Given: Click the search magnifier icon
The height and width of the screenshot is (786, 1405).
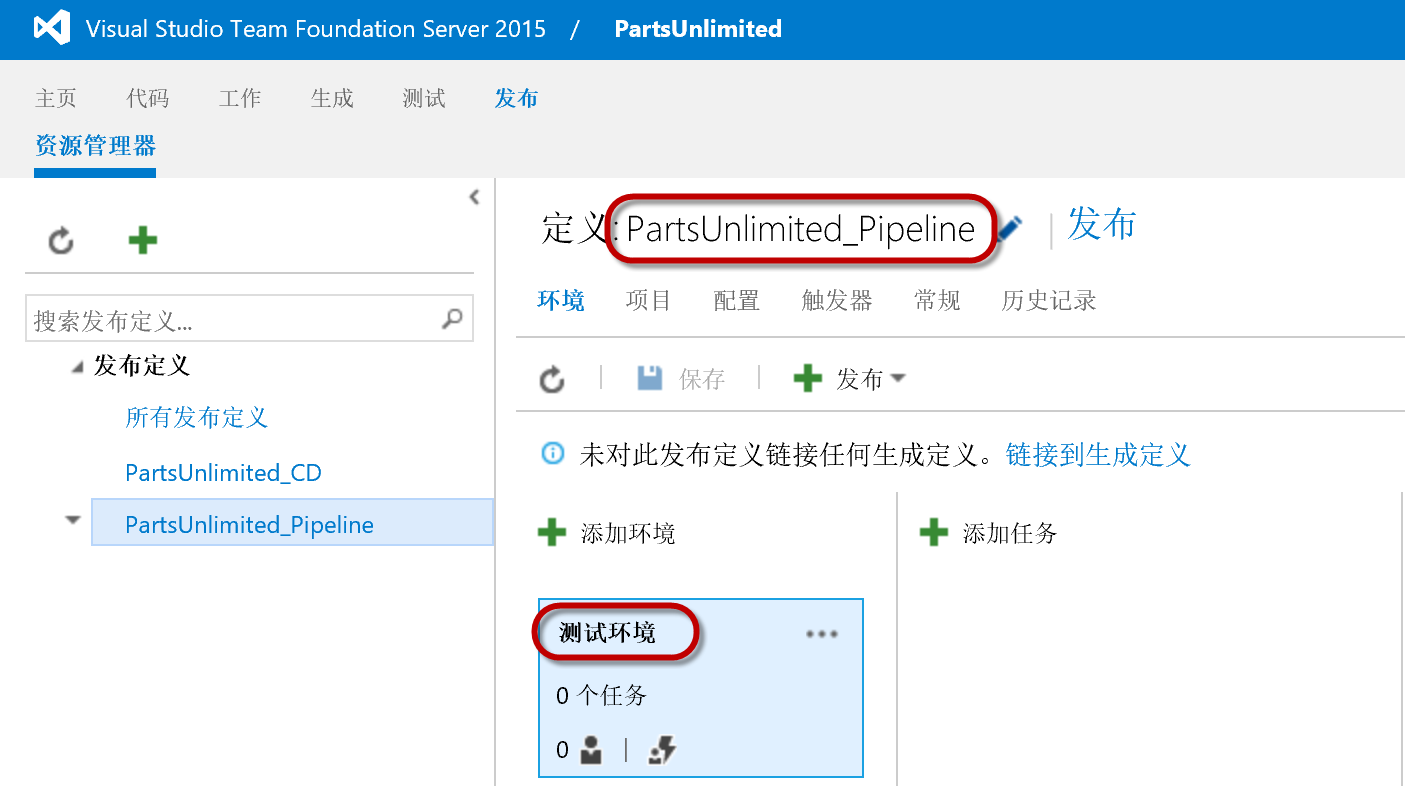Looking at the screenshot, I should (x=452, y=319).
